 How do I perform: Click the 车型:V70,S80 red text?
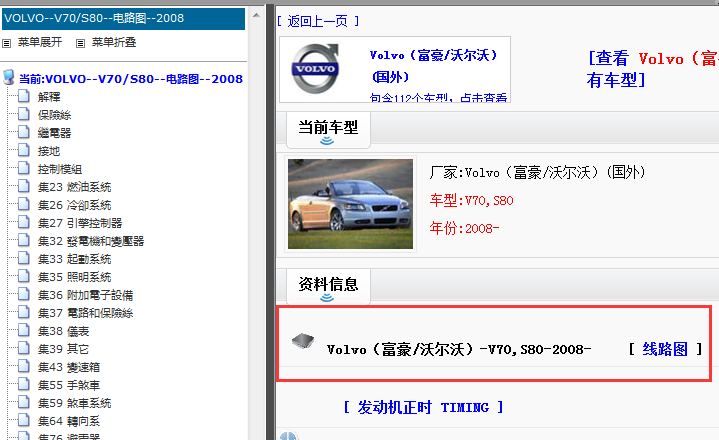pos(471,200)
